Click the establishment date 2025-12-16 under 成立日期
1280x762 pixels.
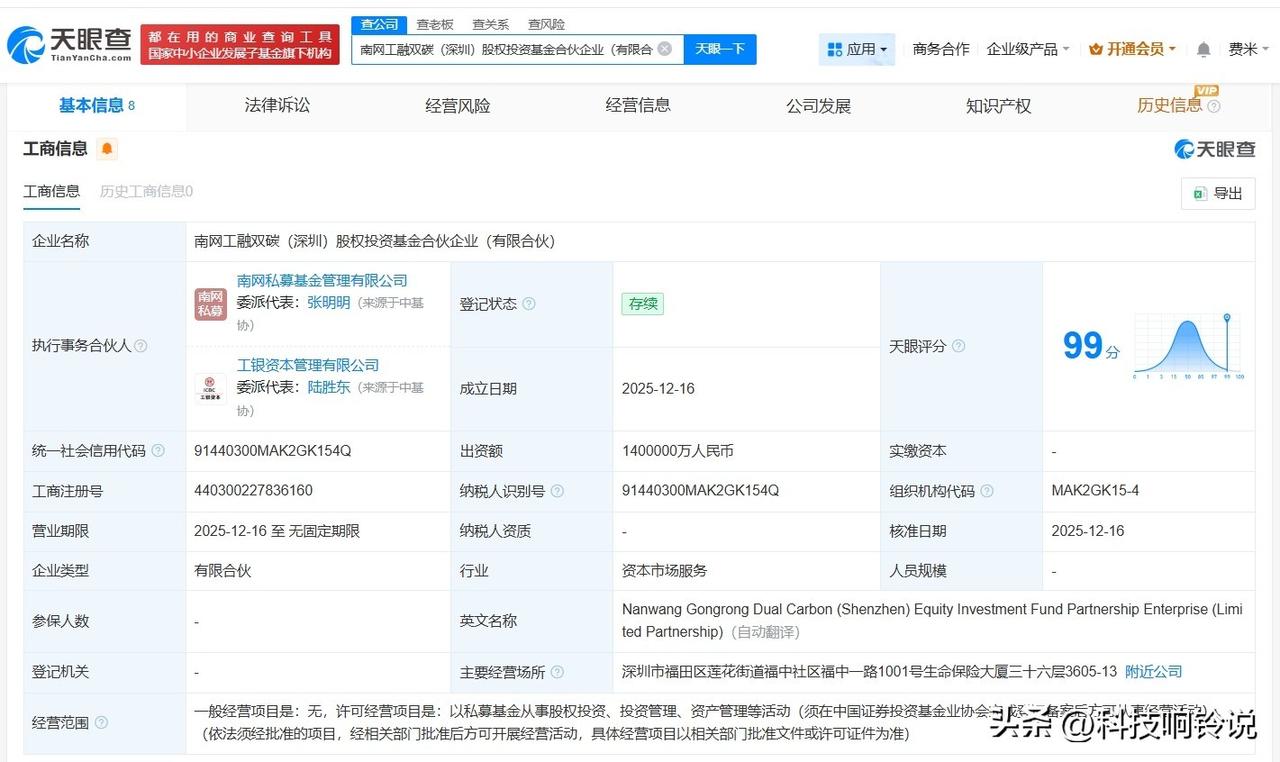click(x=658, y=389)
